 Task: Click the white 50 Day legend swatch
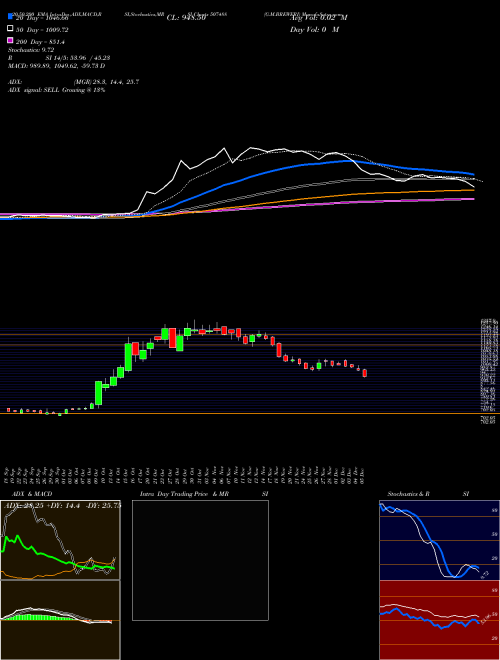10,29
